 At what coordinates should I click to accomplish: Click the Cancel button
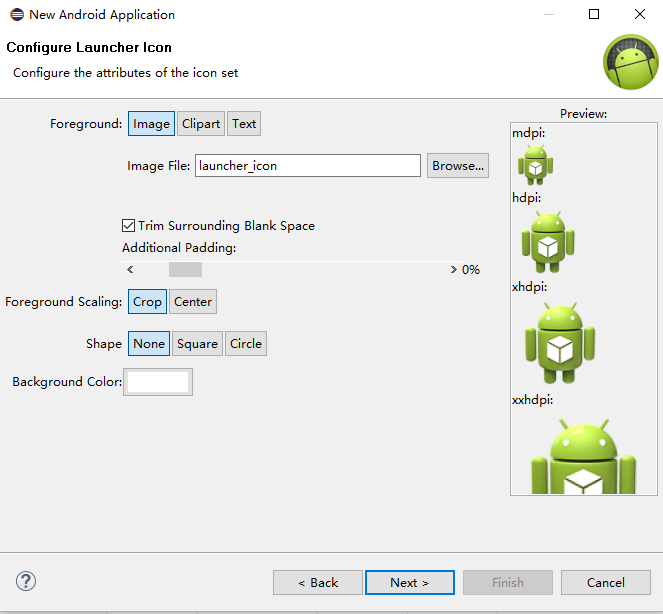pos(605,582)
